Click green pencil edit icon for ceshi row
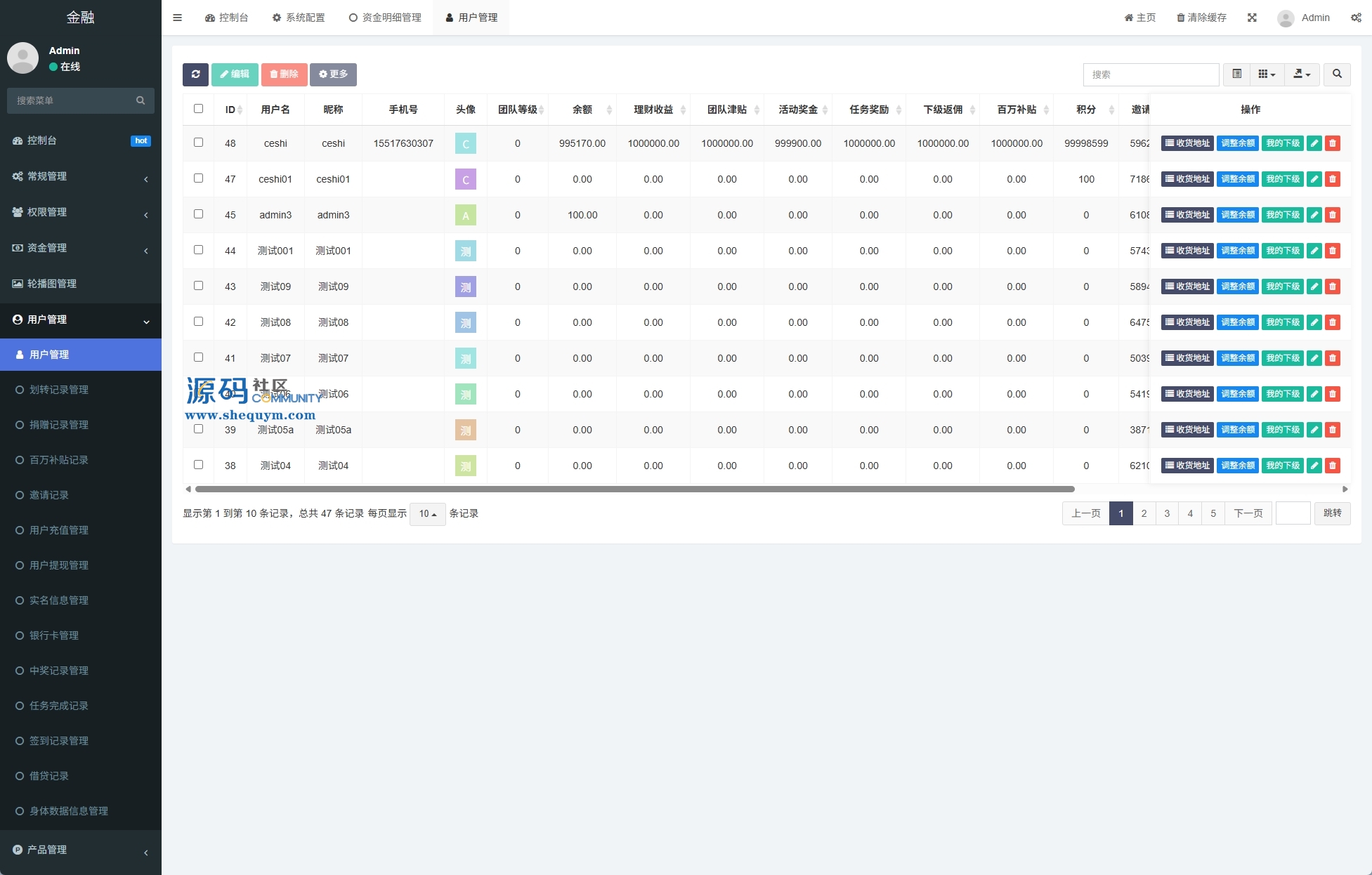The image size is (1372, 875). (1314, 143)
